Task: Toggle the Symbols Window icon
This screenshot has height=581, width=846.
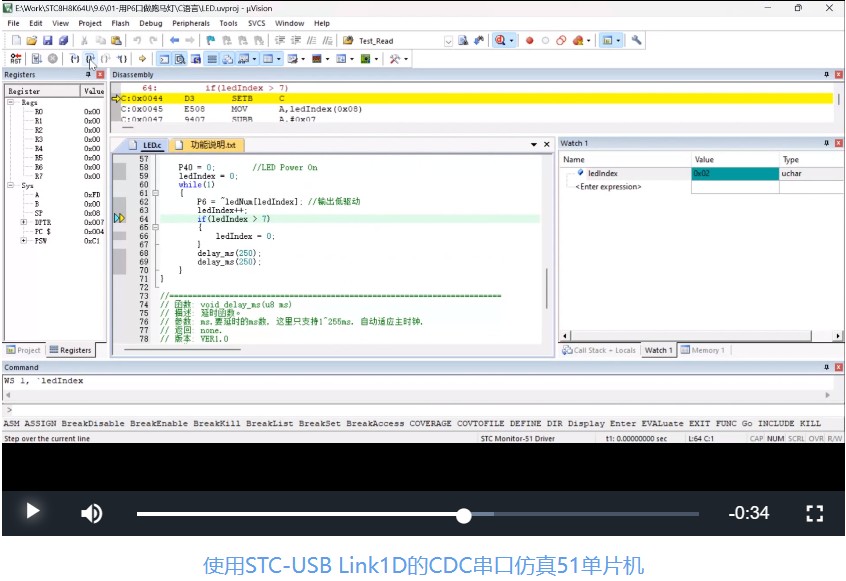Action: click(x=196, y=59)
